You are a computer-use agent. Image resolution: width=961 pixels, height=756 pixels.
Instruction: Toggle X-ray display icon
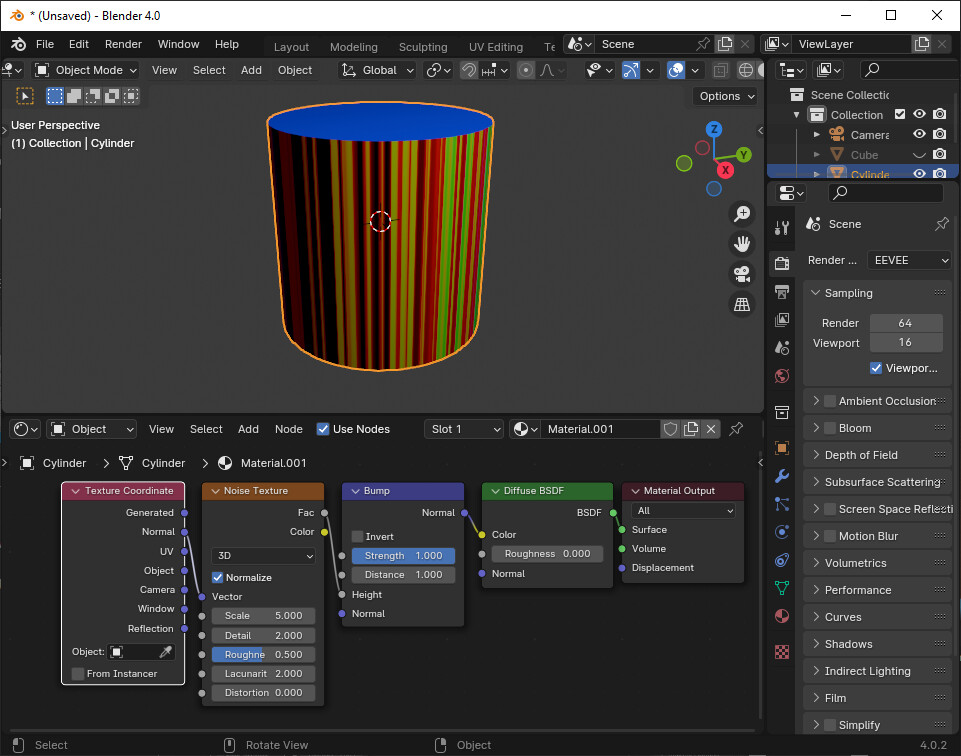[721, 70]
